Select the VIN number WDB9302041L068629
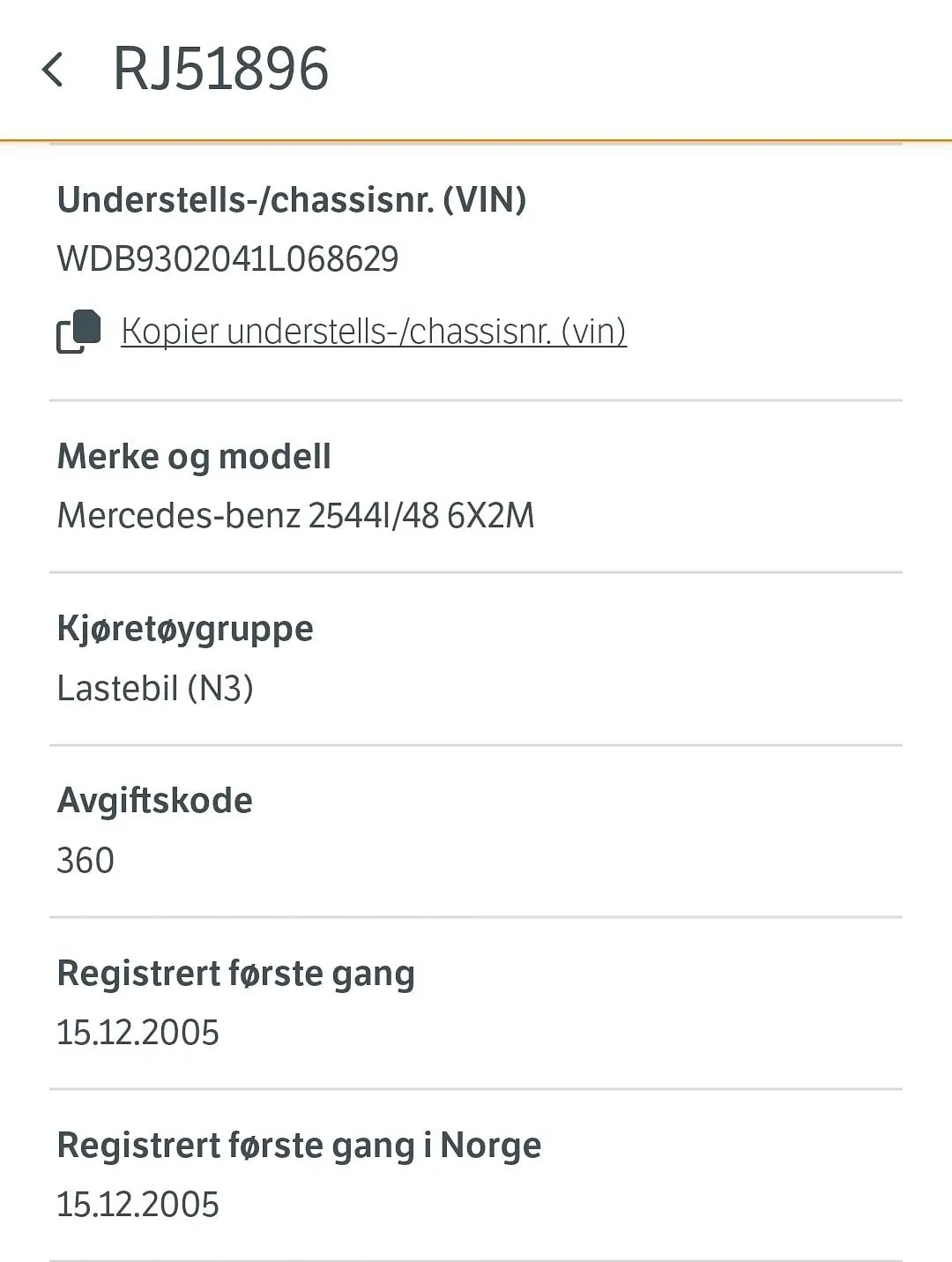952x1262 pixels. pos(227,259)
